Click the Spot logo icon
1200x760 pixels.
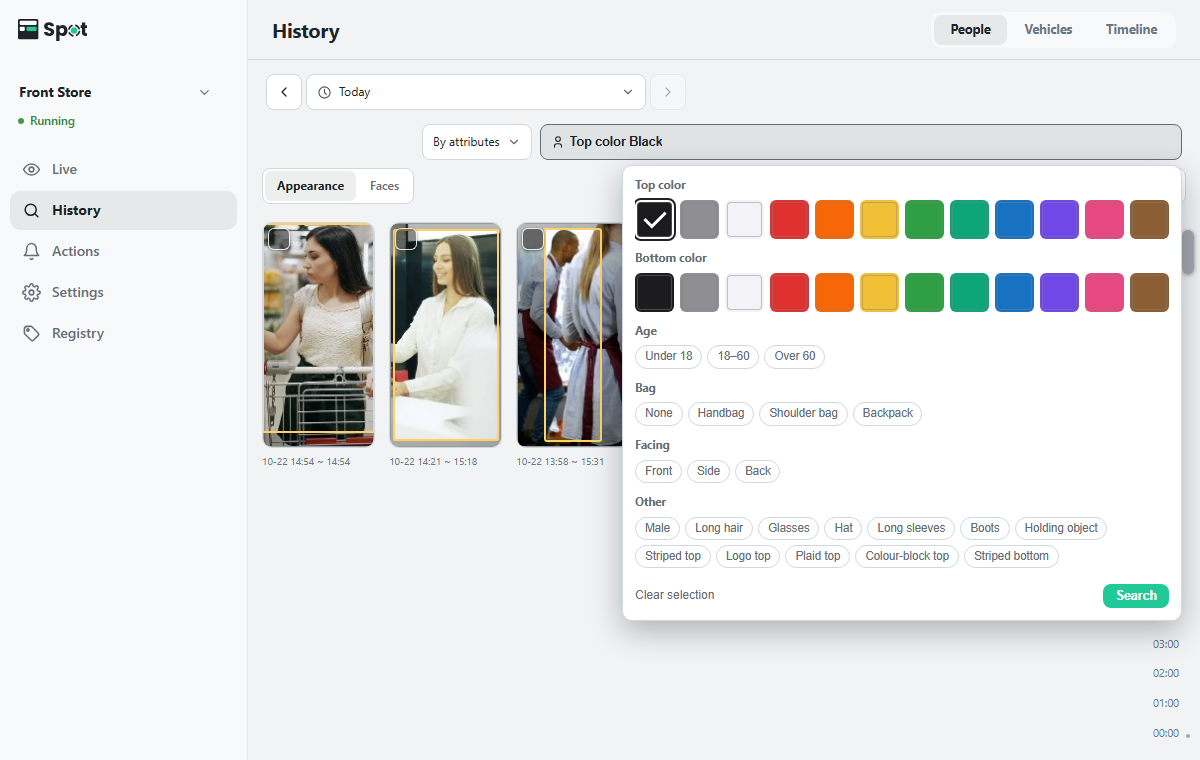tap(28, 30)
